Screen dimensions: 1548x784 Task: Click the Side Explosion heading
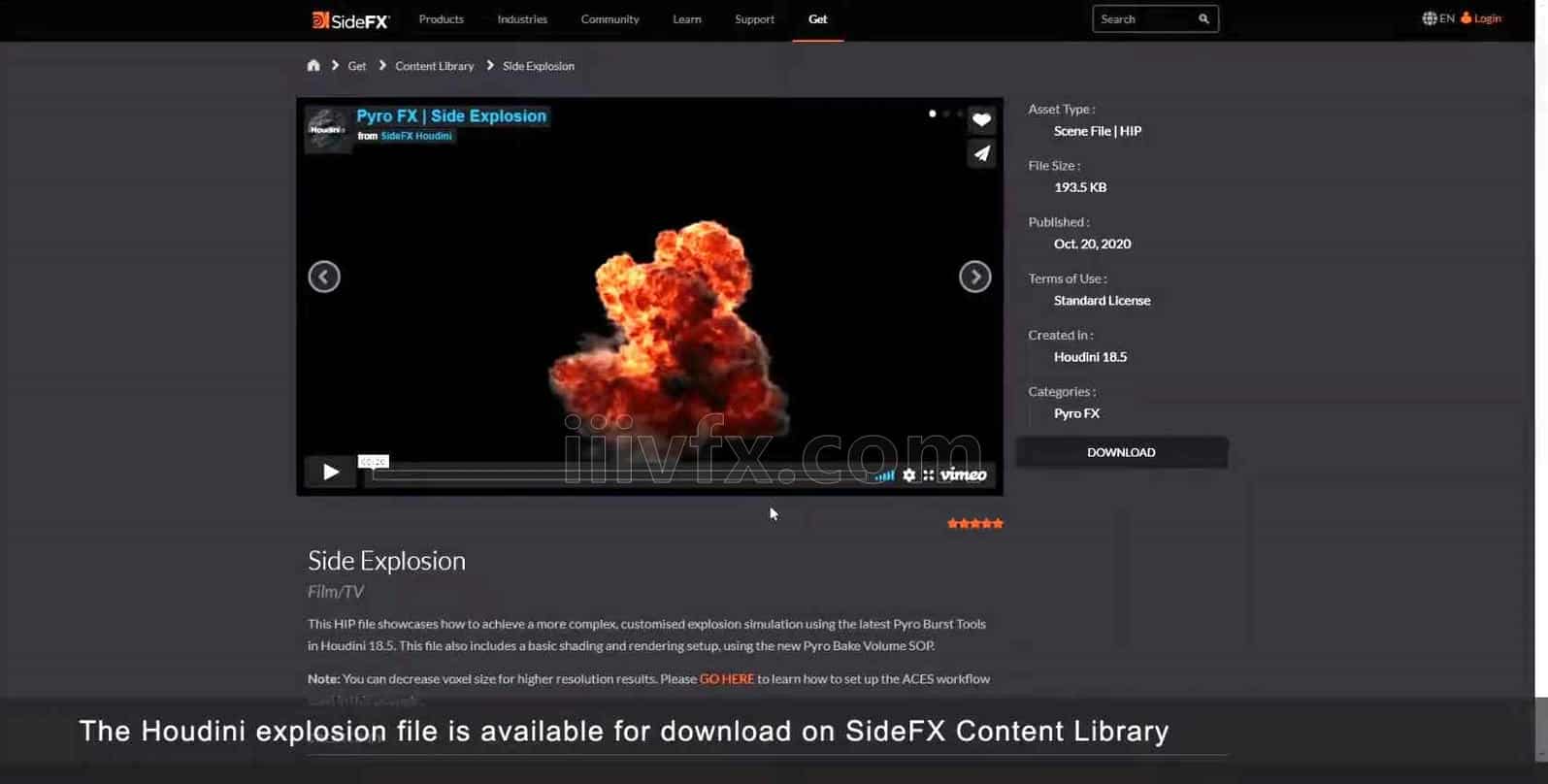pos(386,561)
